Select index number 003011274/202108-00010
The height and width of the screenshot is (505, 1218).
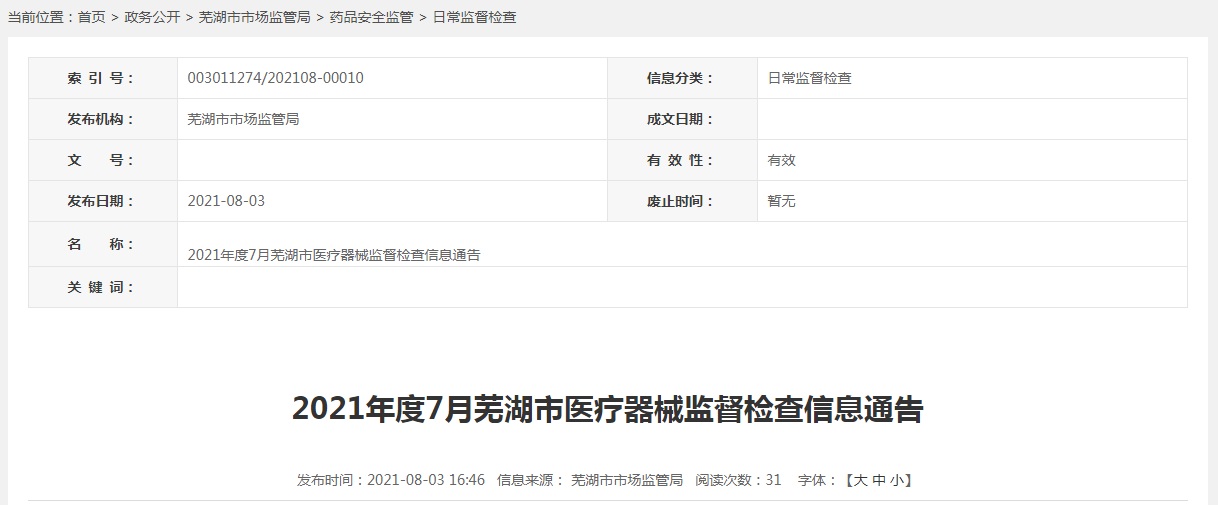click(276, 78)
